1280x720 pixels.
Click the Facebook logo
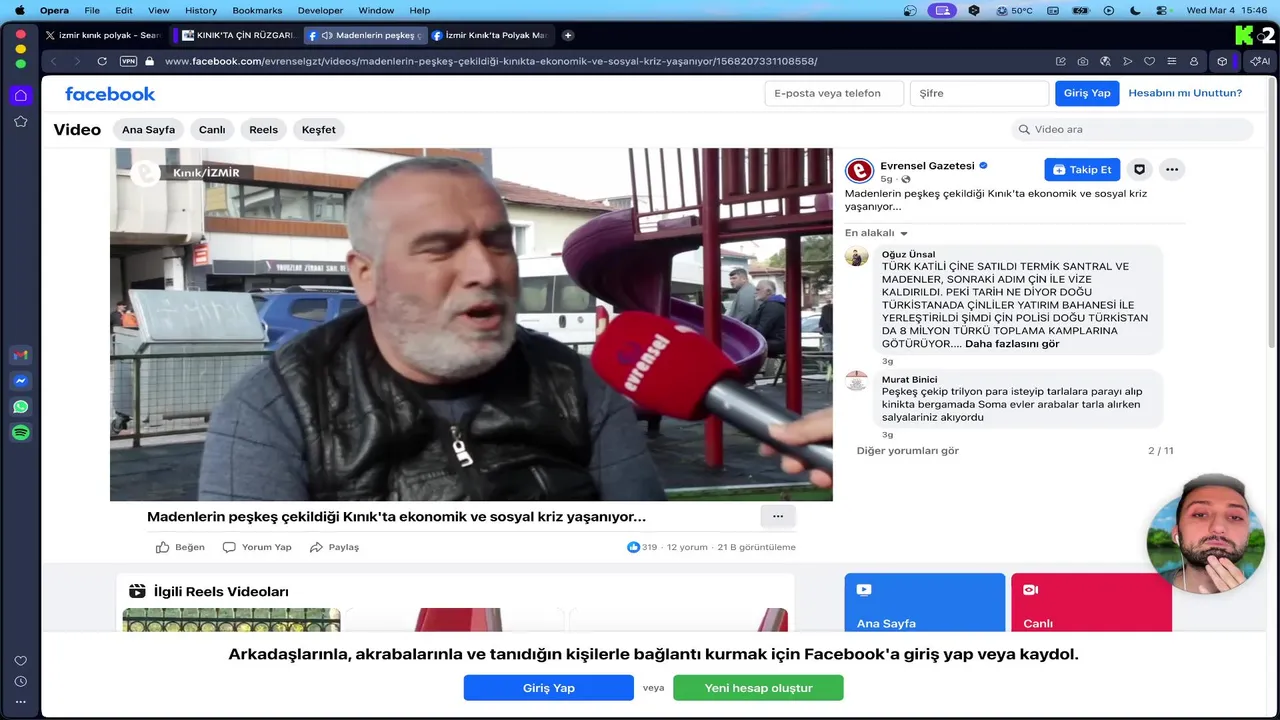[x=110, y=94]
